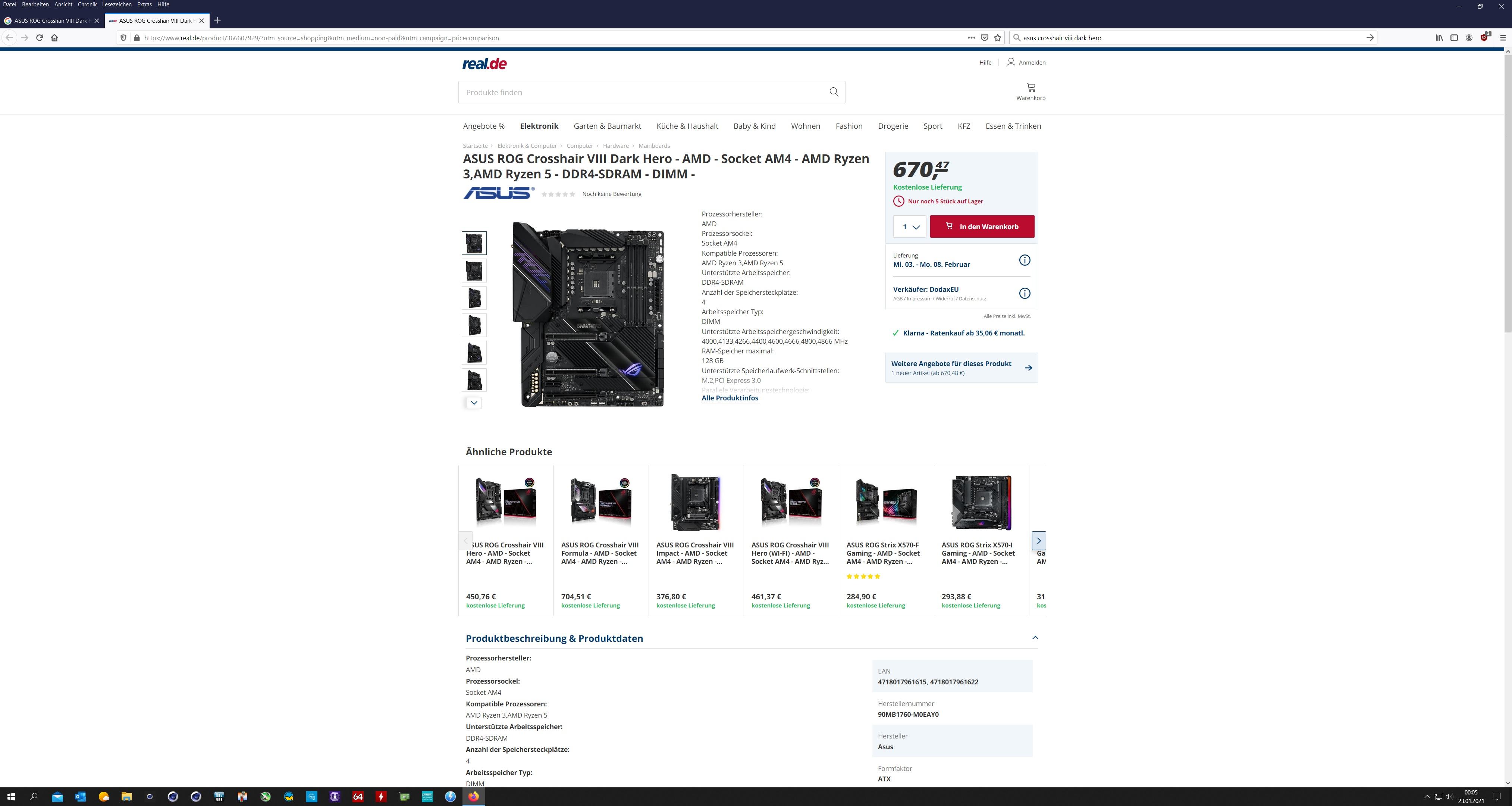Collapse the Produktbeschreibung & Produktdaten section
Viewport: 1512px width, 806px height.
1035,637
